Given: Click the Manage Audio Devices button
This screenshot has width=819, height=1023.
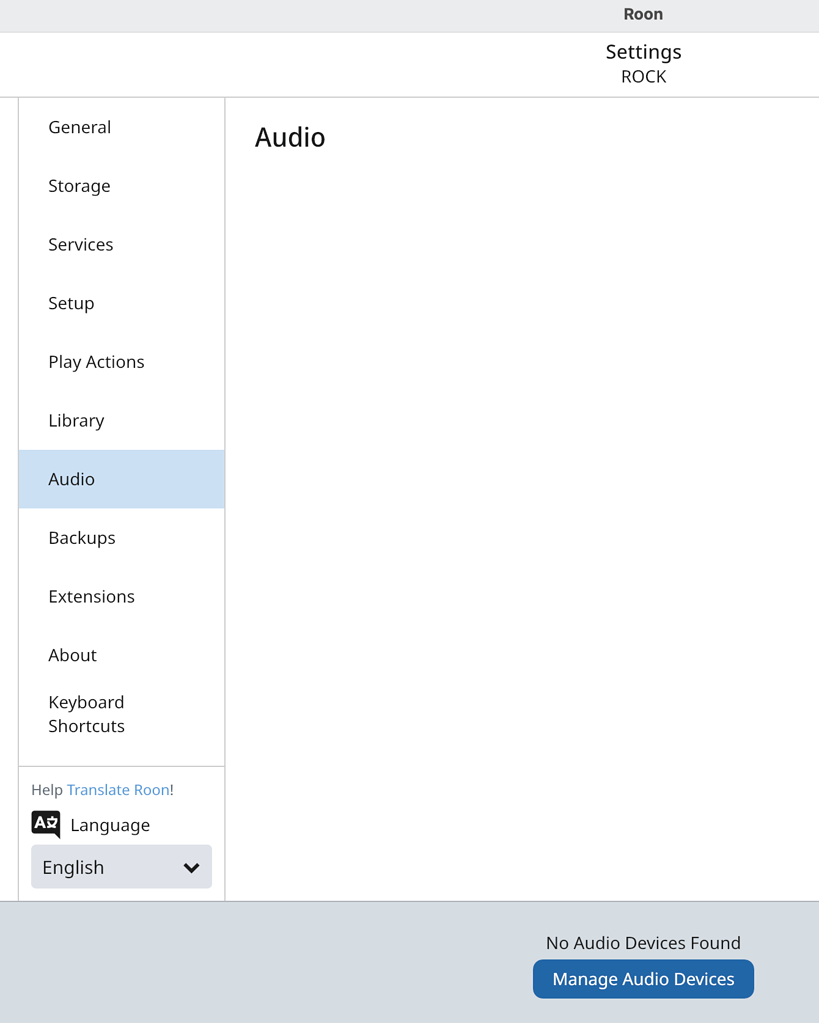Looking at the screenshot, I should pyautogui.click(x=643, y=979).
